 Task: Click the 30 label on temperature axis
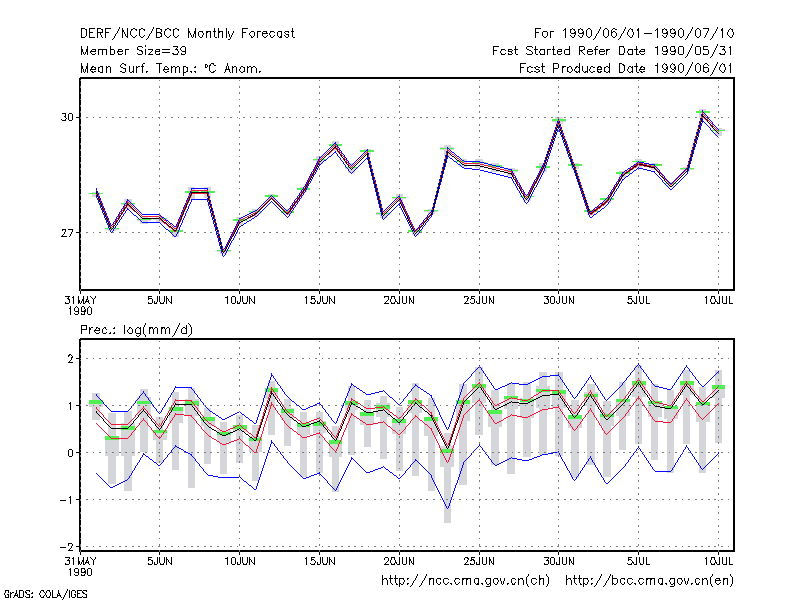pyautogui.click(x=67, y=117)
